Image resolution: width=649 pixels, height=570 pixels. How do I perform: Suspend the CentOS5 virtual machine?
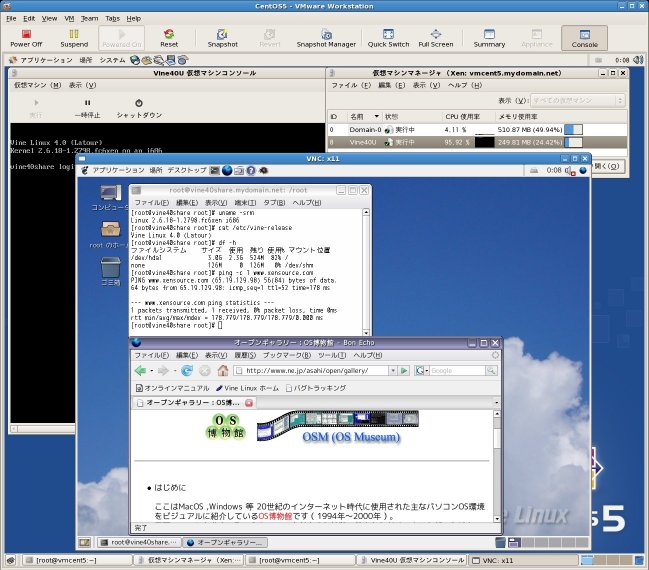pyautogui.click(x=74, y=38)
